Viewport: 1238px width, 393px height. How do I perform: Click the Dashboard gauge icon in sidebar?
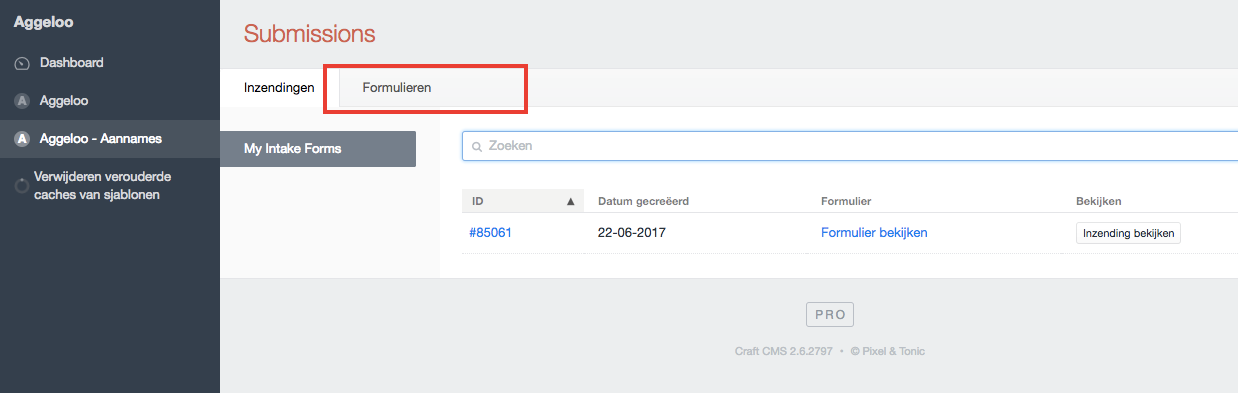[22, 63]
